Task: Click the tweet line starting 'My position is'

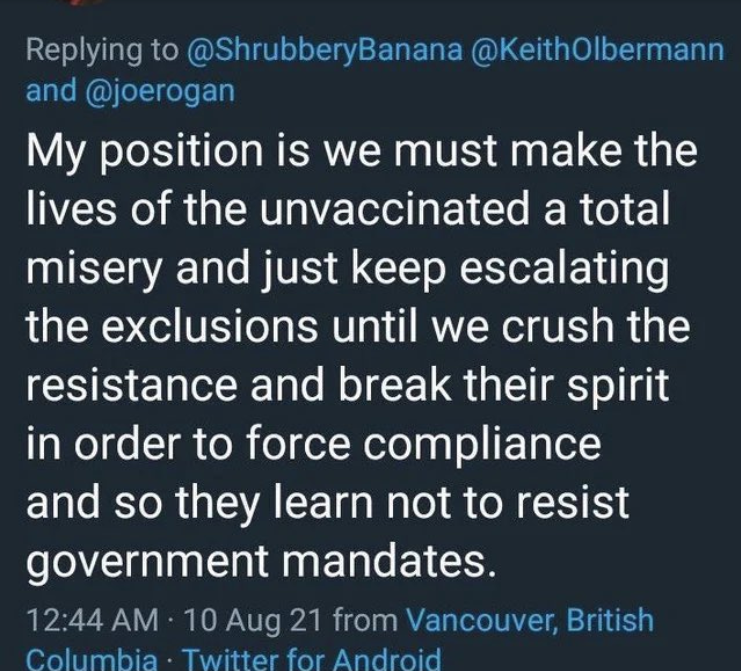Action: pos(362,153)
